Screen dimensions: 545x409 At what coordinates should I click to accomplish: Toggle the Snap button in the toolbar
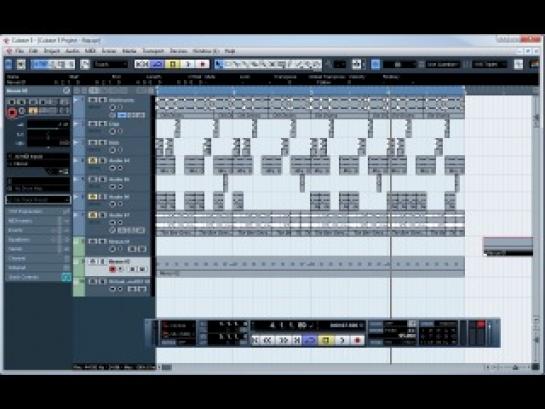click(x=375, y=64)
